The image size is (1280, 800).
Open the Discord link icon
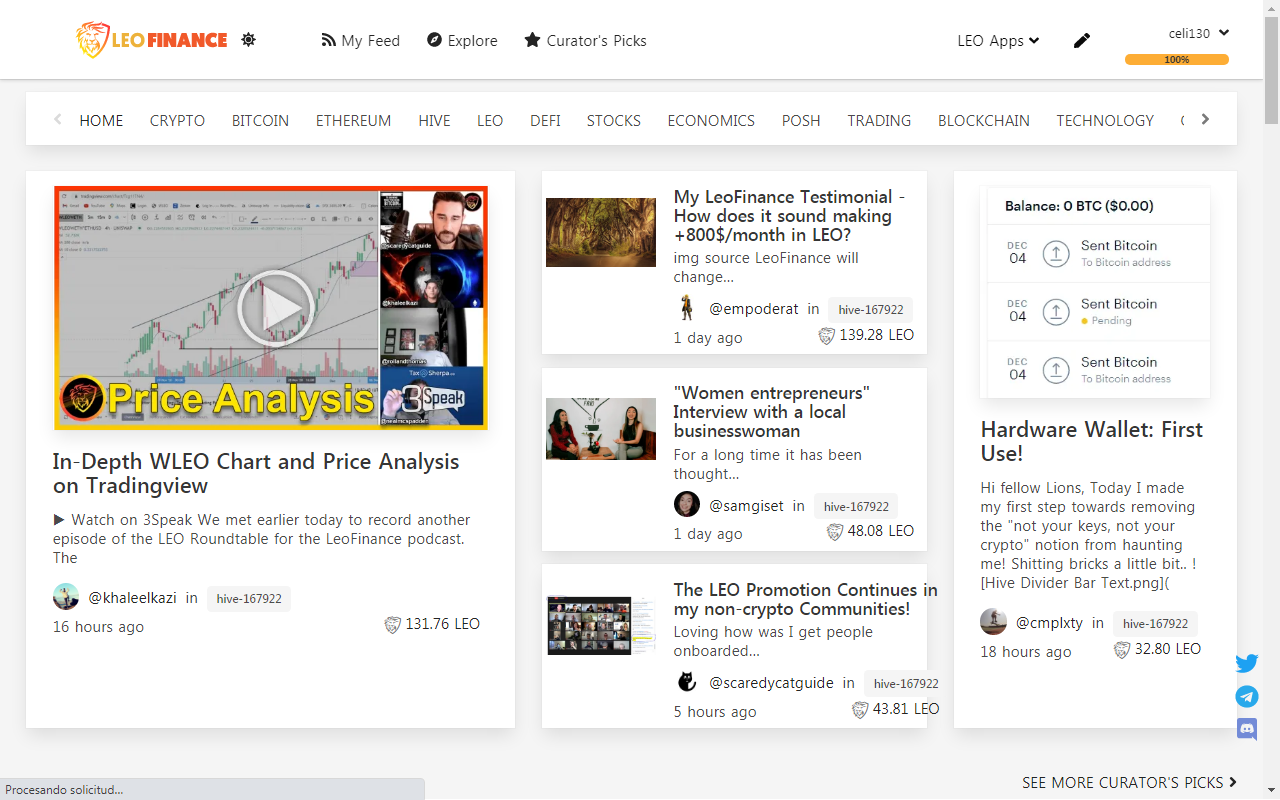pyautogui.click(x=1247, y=729)
